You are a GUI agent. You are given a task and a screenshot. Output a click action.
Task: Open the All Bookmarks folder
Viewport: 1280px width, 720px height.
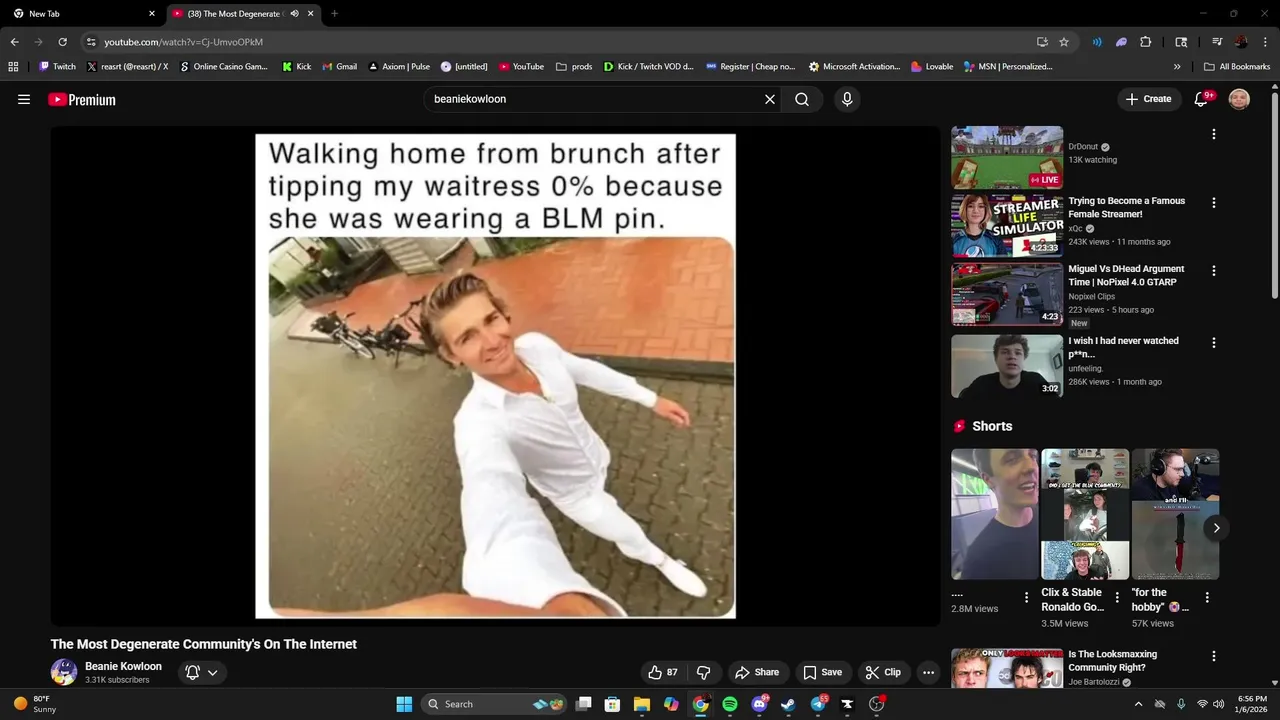pos(1237,67)
